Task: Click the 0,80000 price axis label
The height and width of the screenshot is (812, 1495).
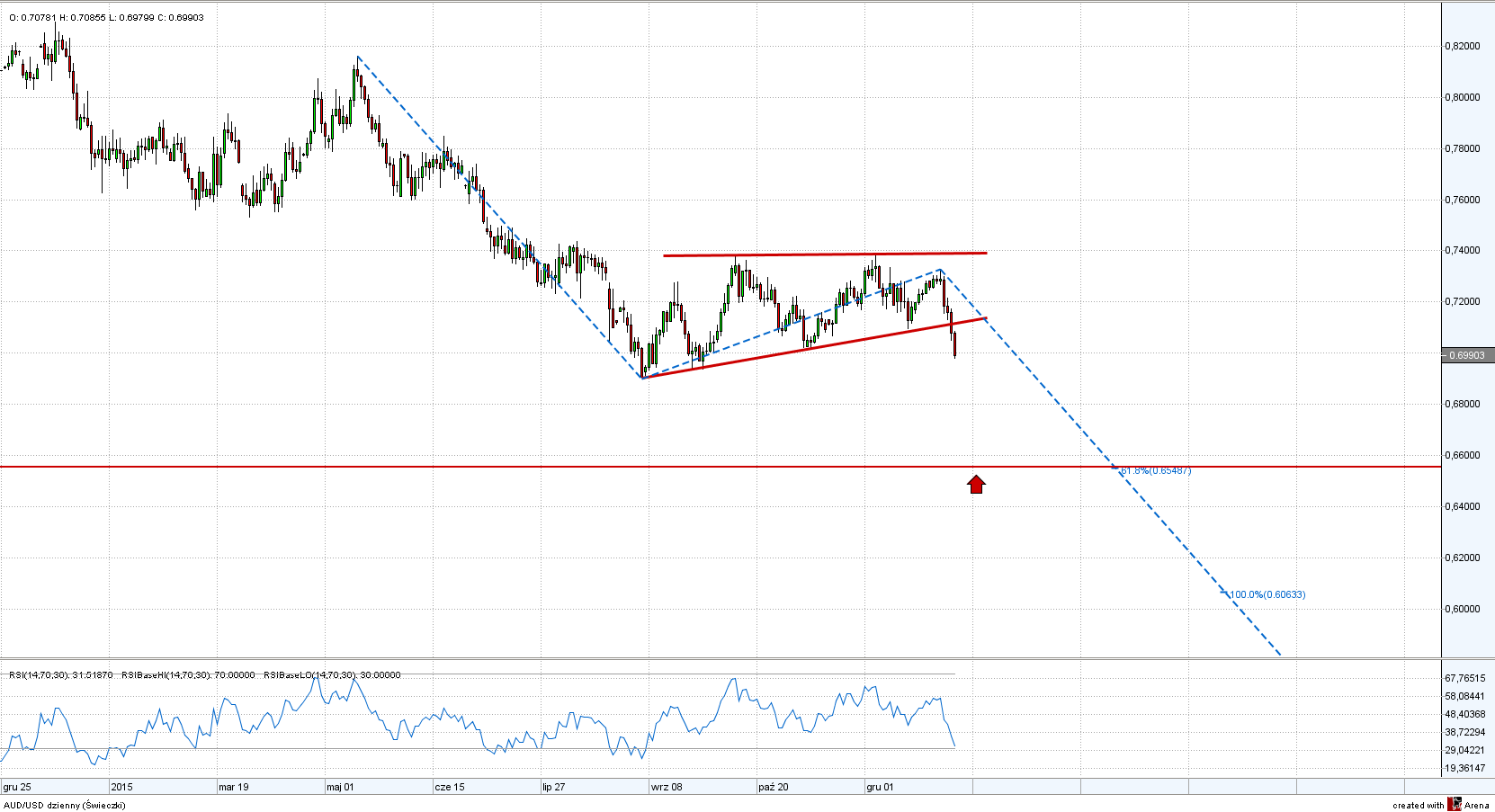Action: 1463,97
